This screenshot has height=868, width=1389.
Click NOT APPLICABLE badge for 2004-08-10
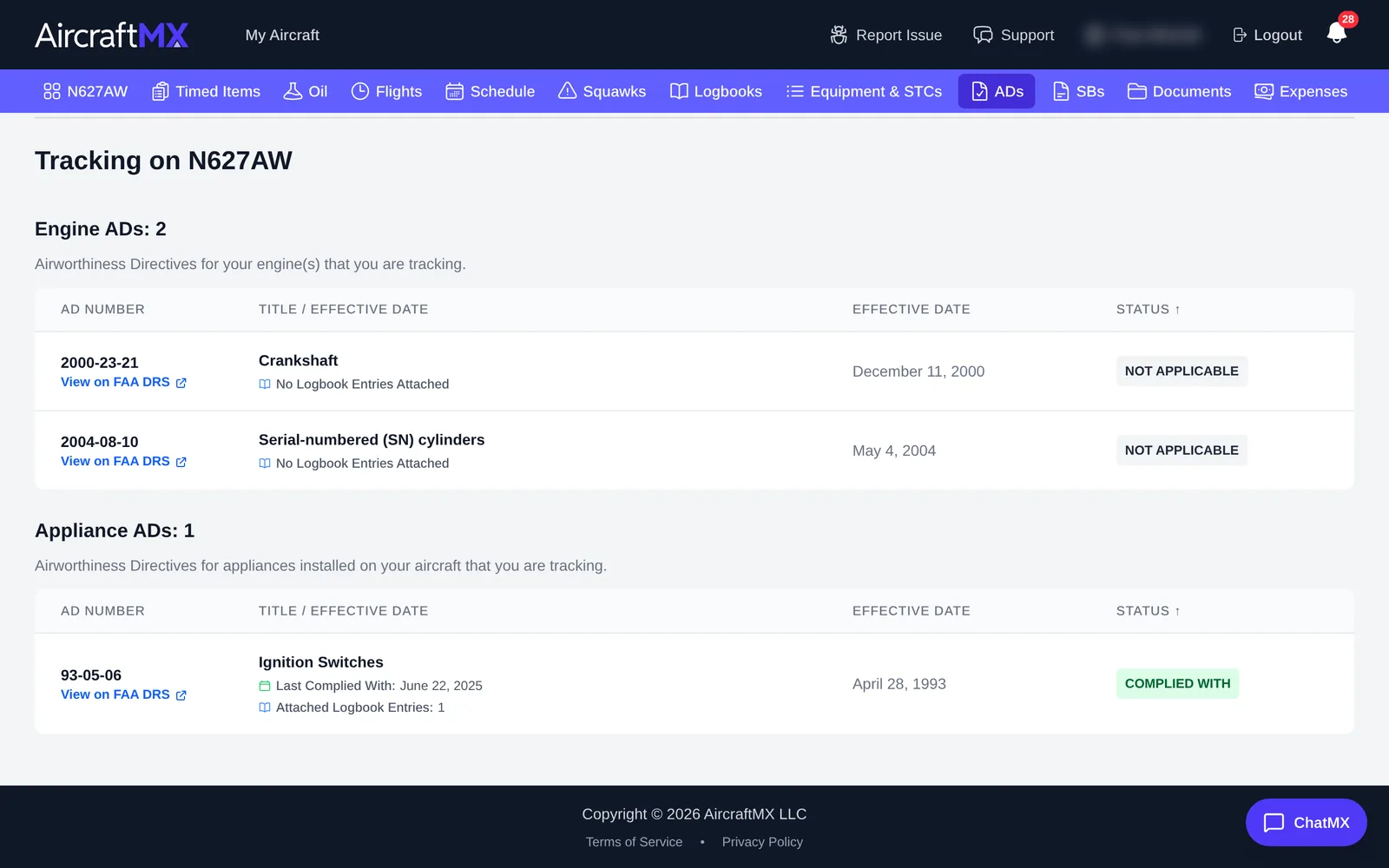[1182, 450]
